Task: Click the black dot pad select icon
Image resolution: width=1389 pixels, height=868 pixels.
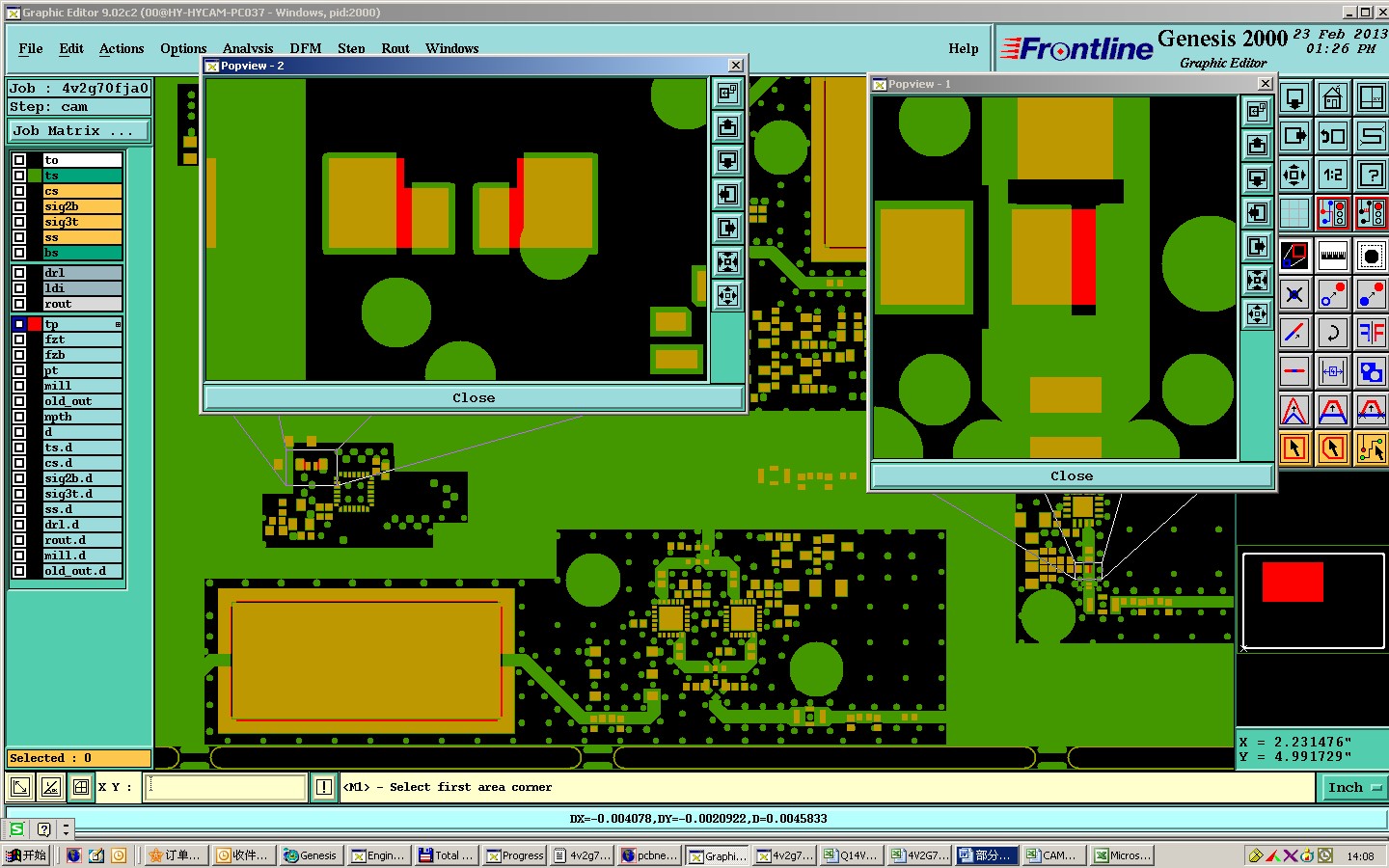Action: (x=1371, y=256)
